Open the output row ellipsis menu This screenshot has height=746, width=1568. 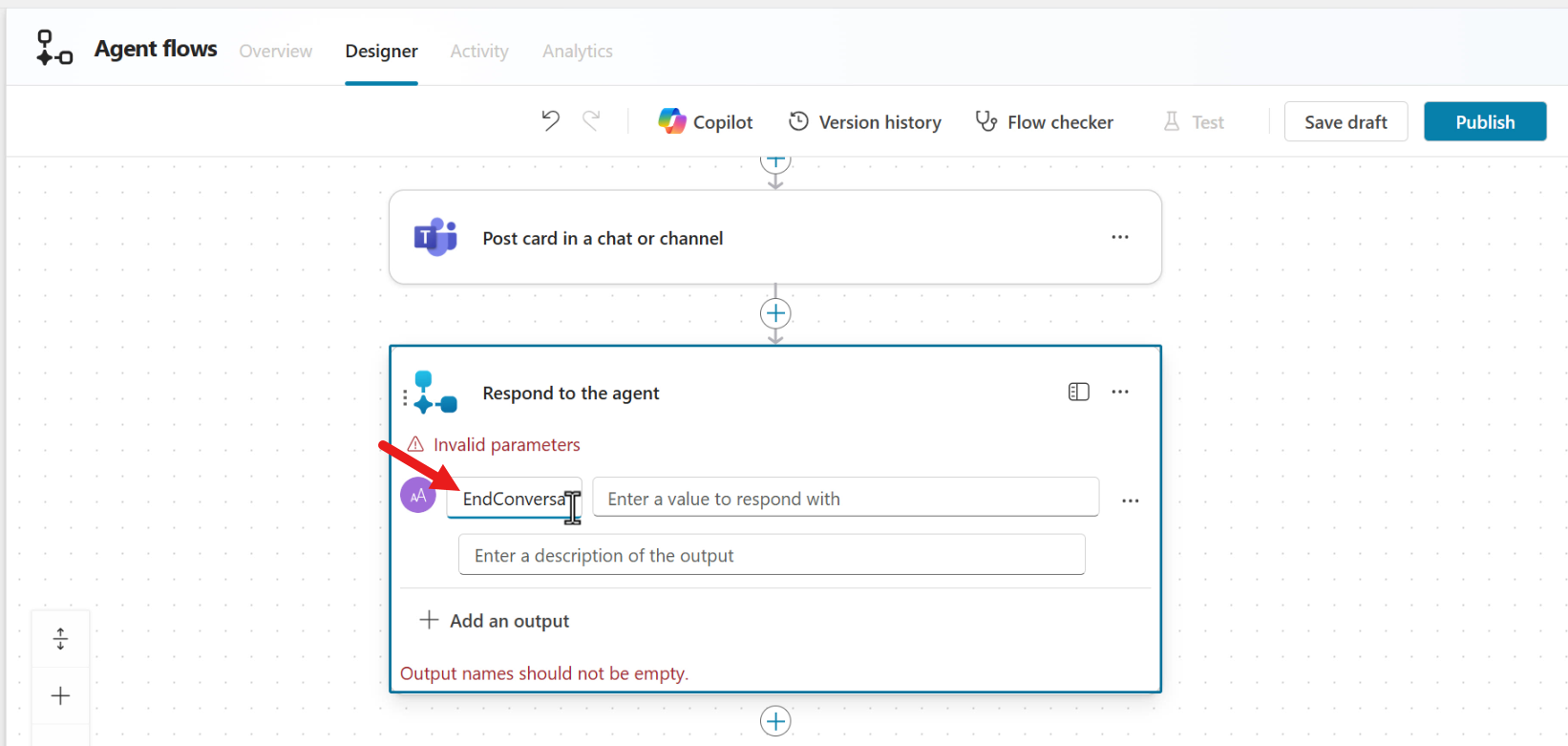coord(1130,501)
